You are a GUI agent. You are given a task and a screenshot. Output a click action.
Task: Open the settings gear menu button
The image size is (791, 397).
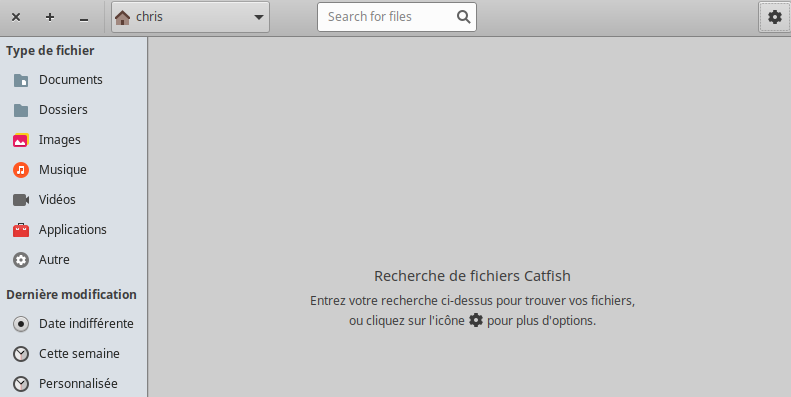[774, 17]
